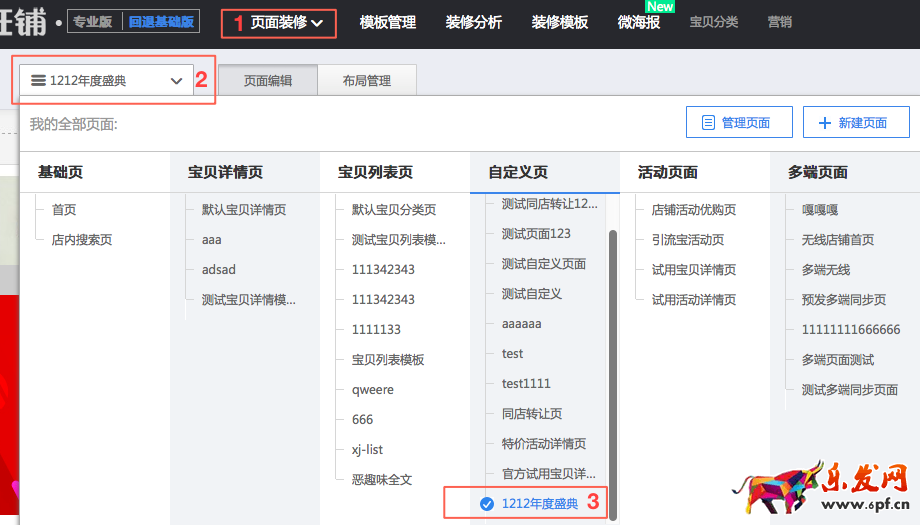Screen dimensions: 920x525
Task: Select 店铺活动优购页 under 活动页面
Action: (x=694, y=210)
